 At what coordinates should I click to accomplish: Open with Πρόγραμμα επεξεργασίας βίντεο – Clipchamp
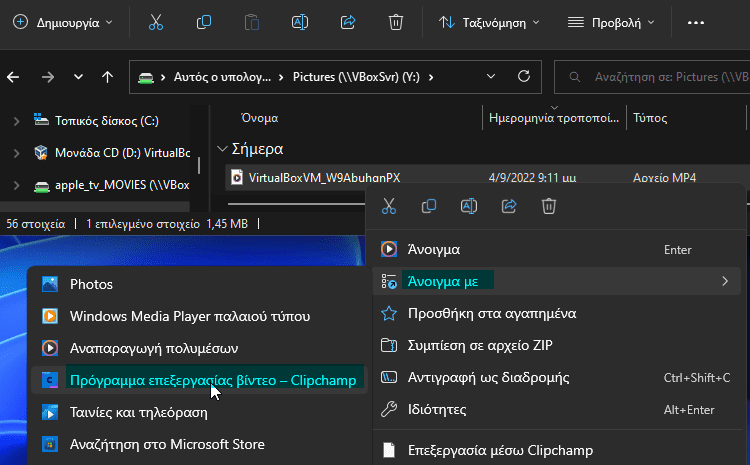click(x=199, y=380)
